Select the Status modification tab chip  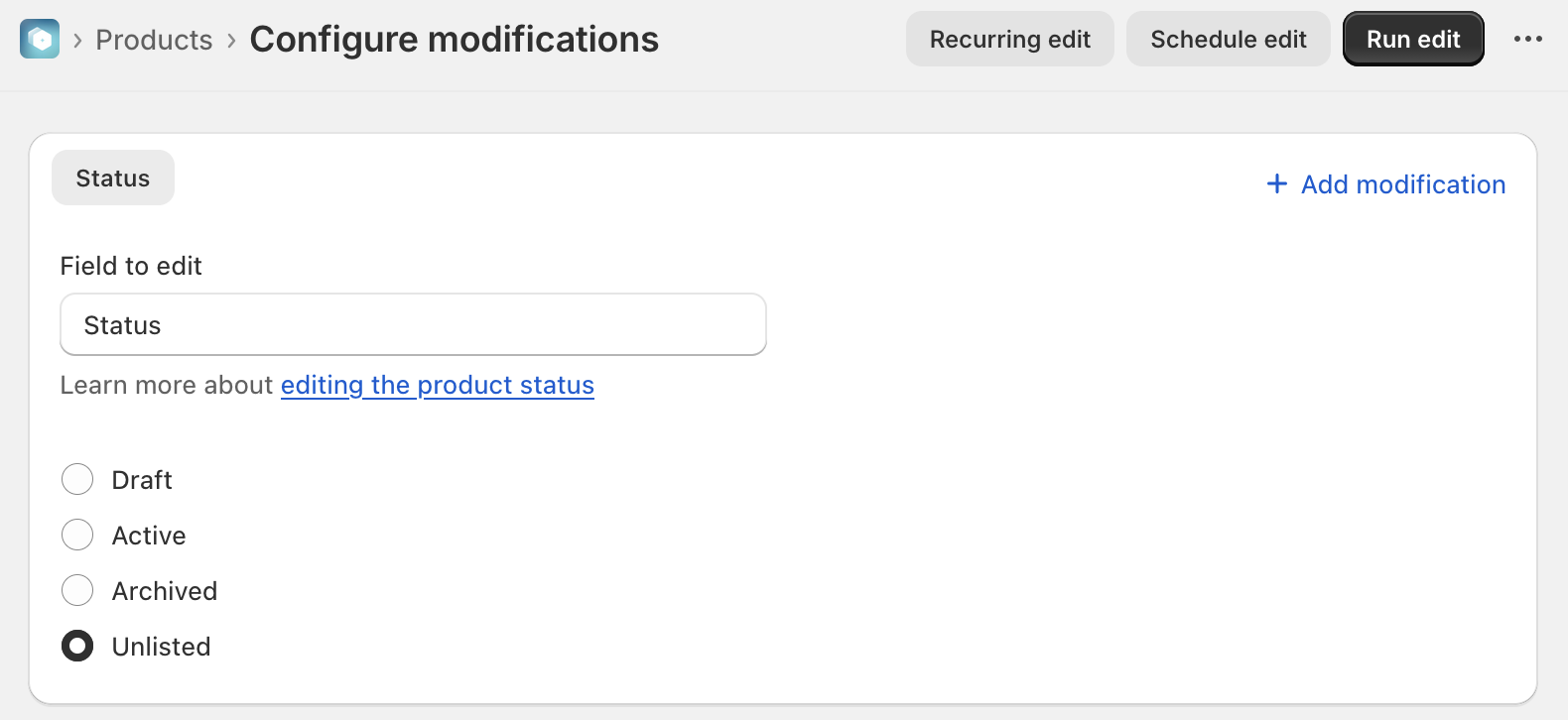pos(113,179)
